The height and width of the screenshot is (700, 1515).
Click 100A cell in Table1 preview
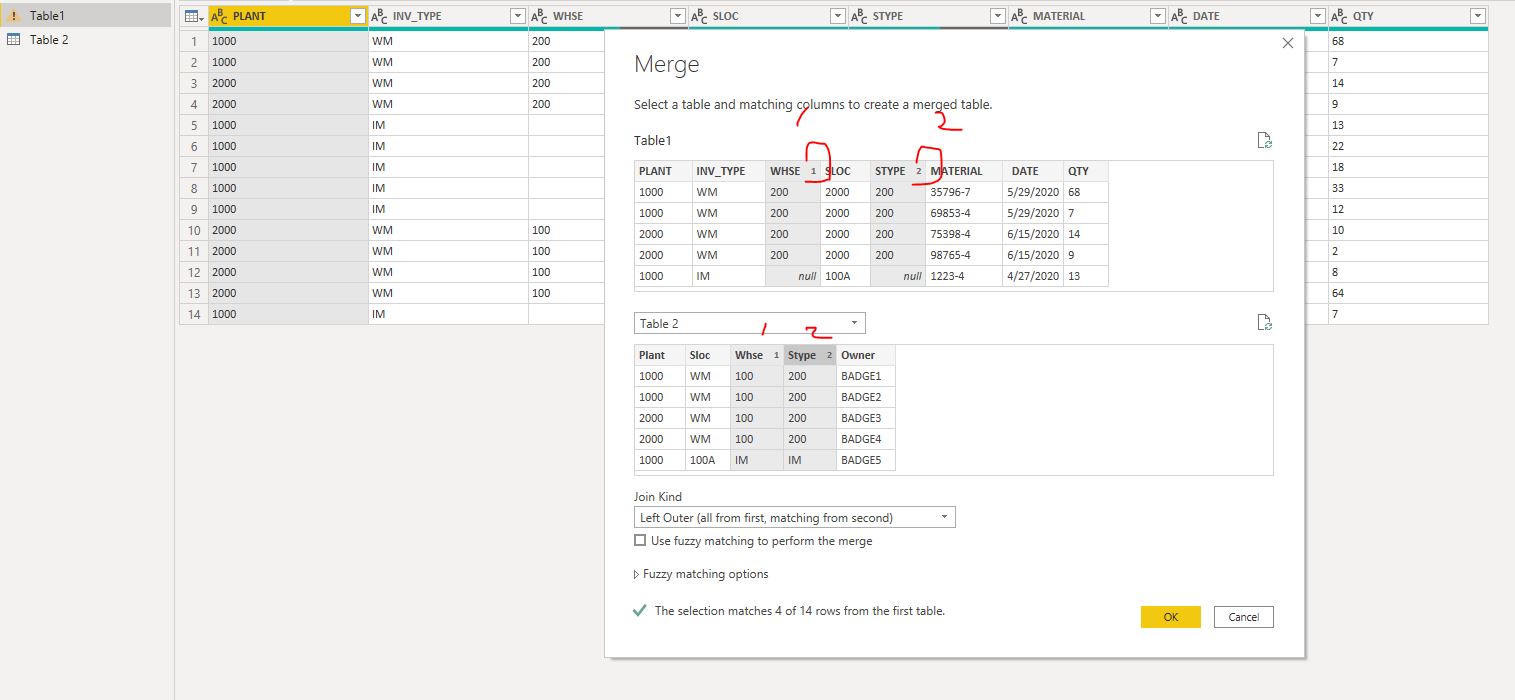[x=845, y=276]
